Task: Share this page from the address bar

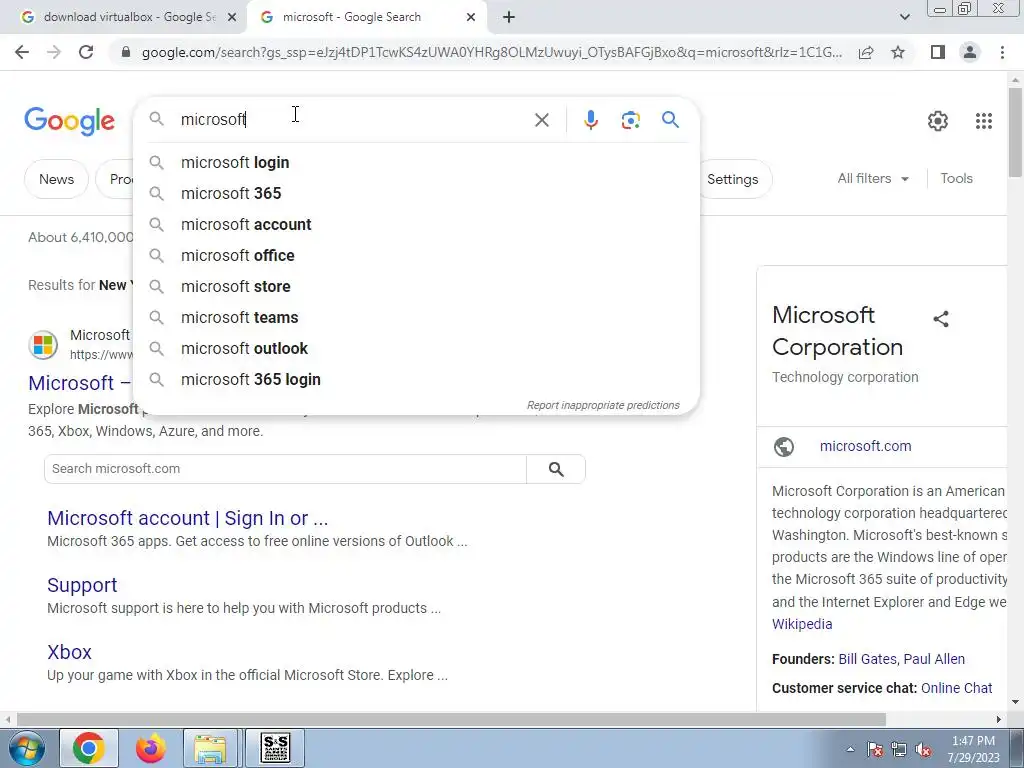Action: [866, 52]
